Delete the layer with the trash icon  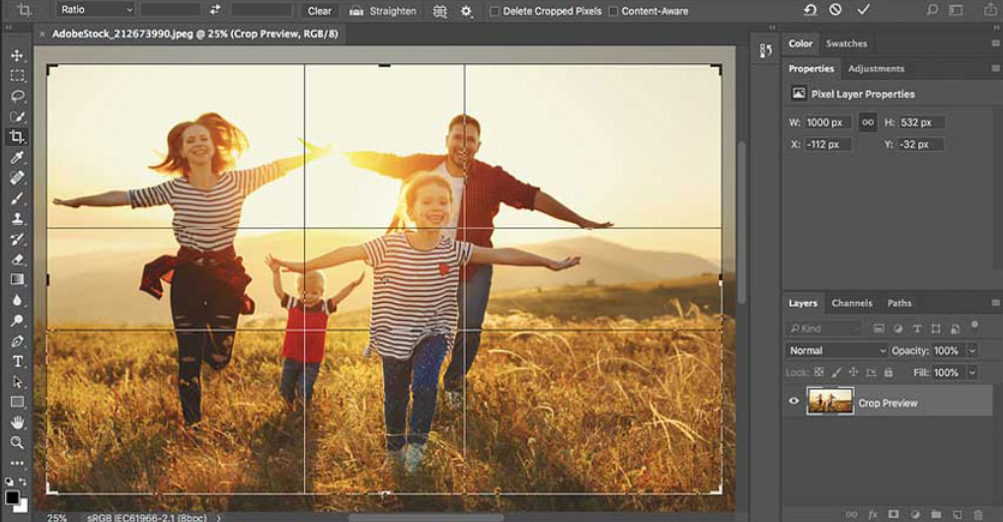pos(978,514)
